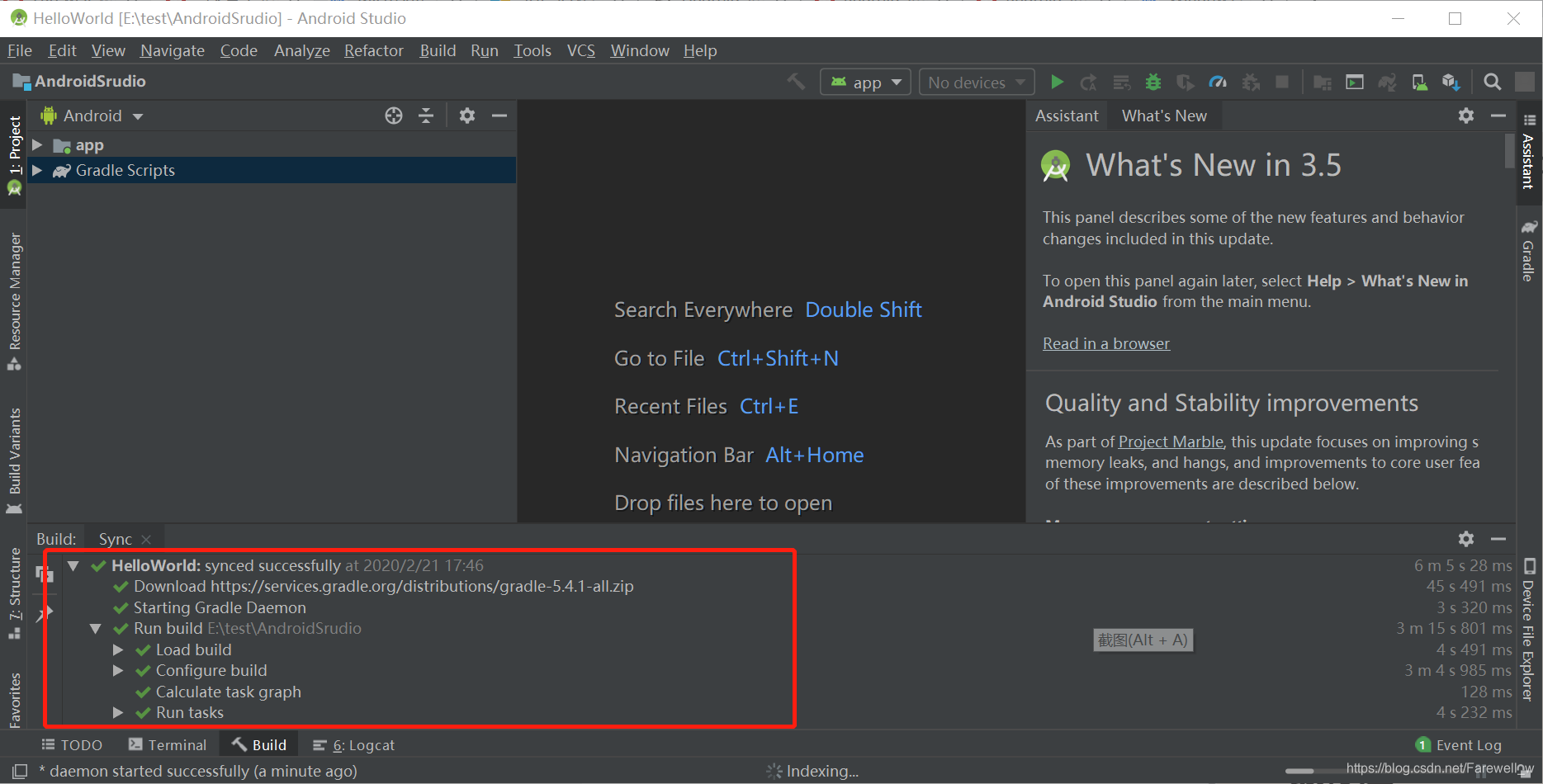Open the AVD Manager icon
Screen dimensions: 1543x784
coord(1420,82)
